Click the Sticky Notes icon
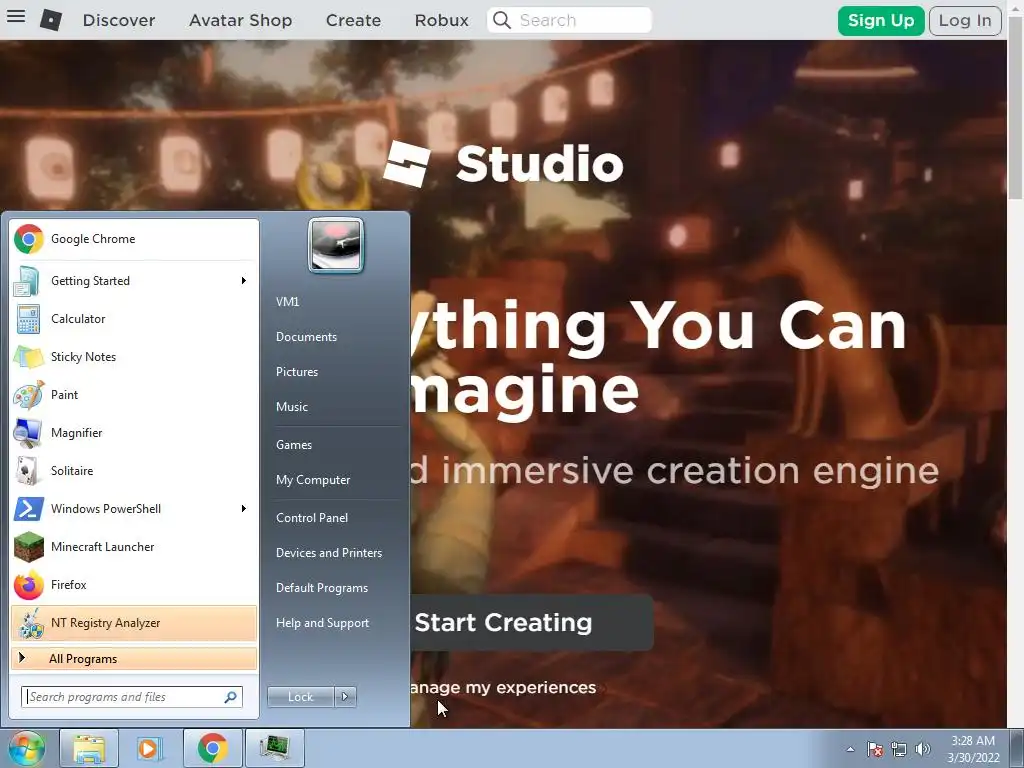Image resolution: width=1024 pixels, height=768 pixels. 28,357
